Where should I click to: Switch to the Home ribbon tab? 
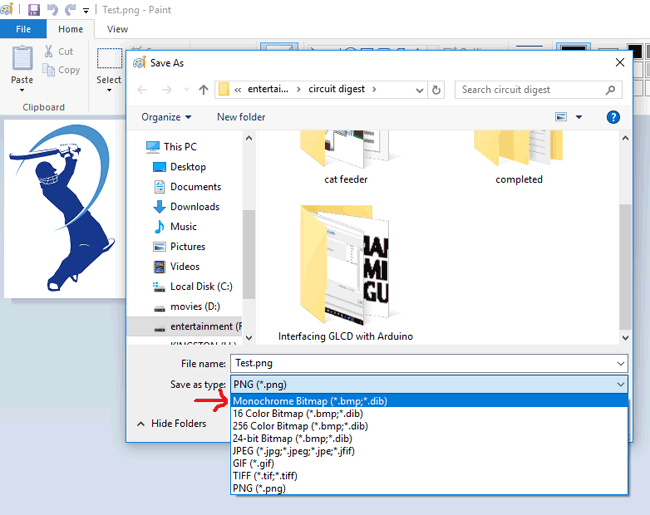[x=70, y=29]
